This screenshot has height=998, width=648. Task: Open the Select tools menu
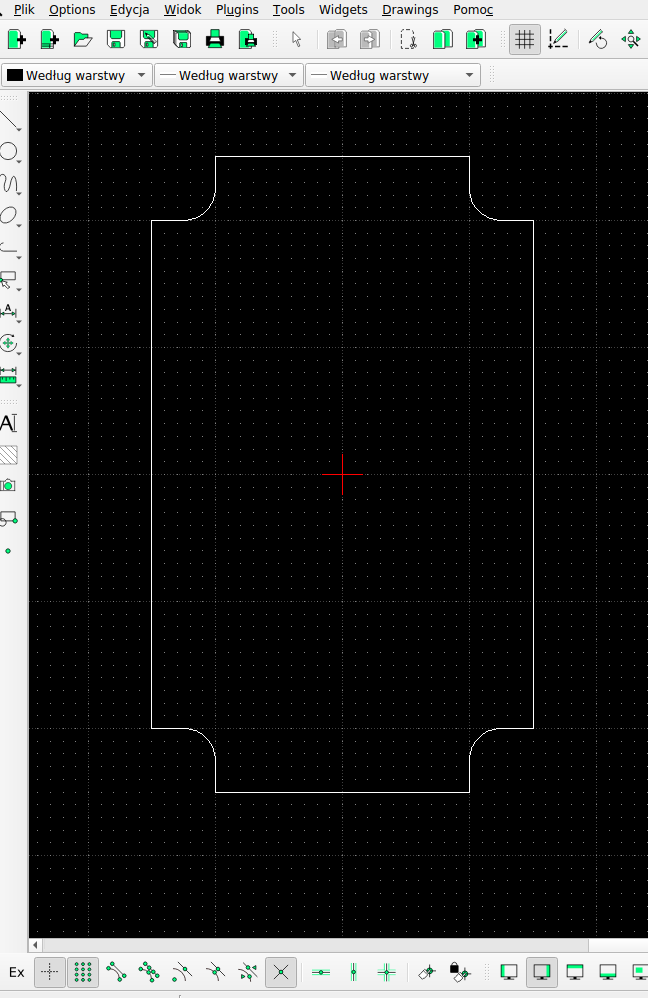pos(10,280)
